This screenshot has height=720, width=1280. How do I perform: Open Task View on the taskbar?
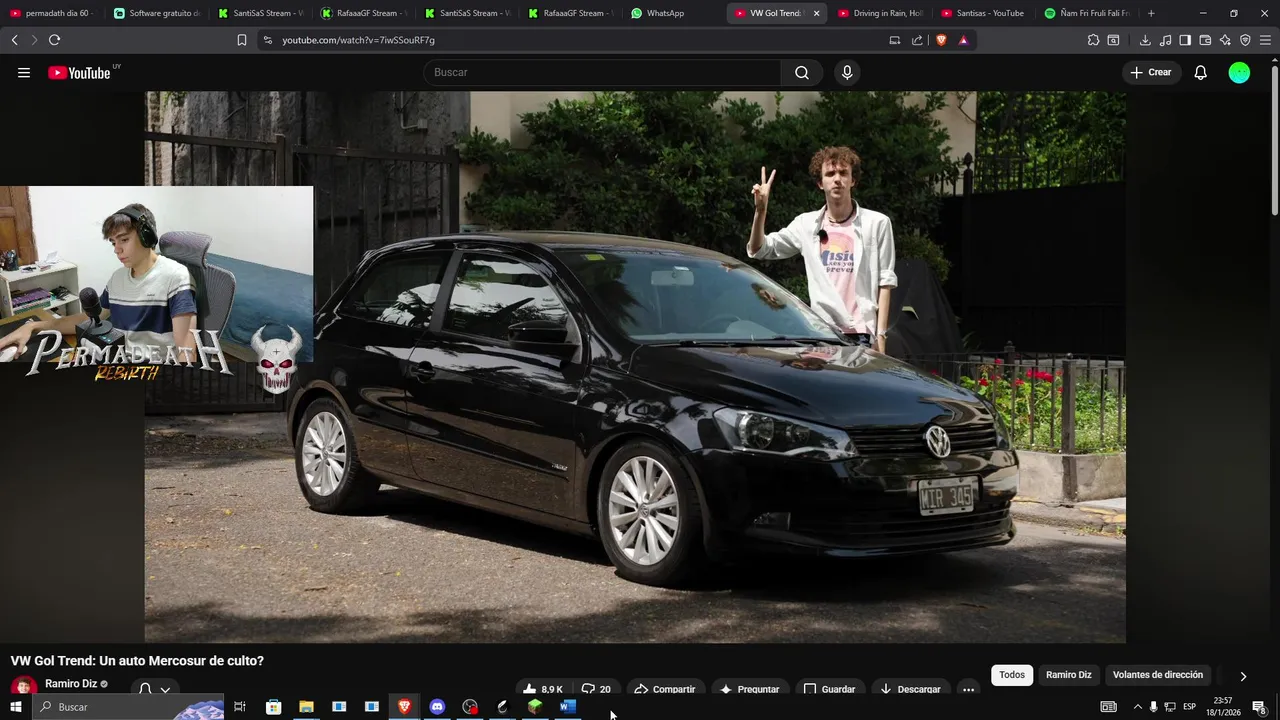pyautogui.click(x=240, y=707)
